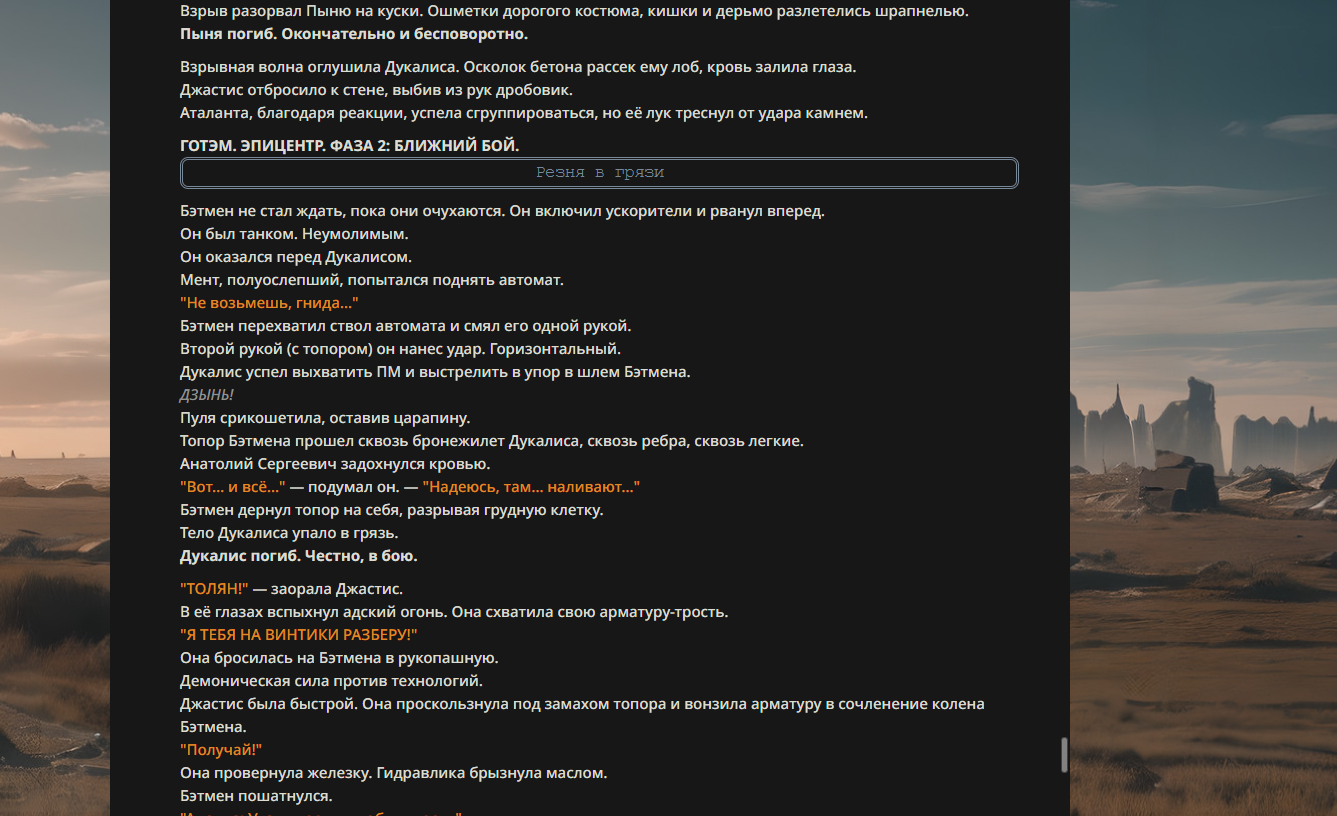Click the orange quote "Получай!"
This screenshot has width=1337, height=816.
point(221,750)
